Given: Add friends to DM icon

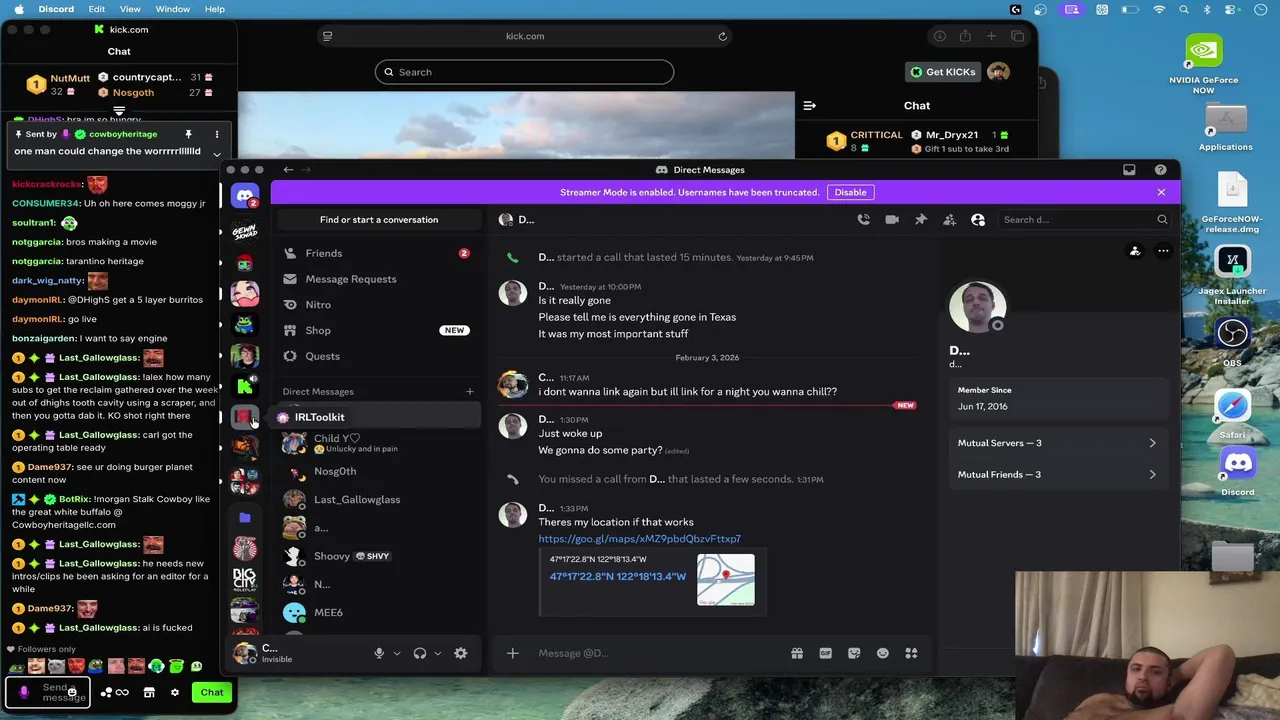Looking at the screenshot, I should click(x=949, y=220).
